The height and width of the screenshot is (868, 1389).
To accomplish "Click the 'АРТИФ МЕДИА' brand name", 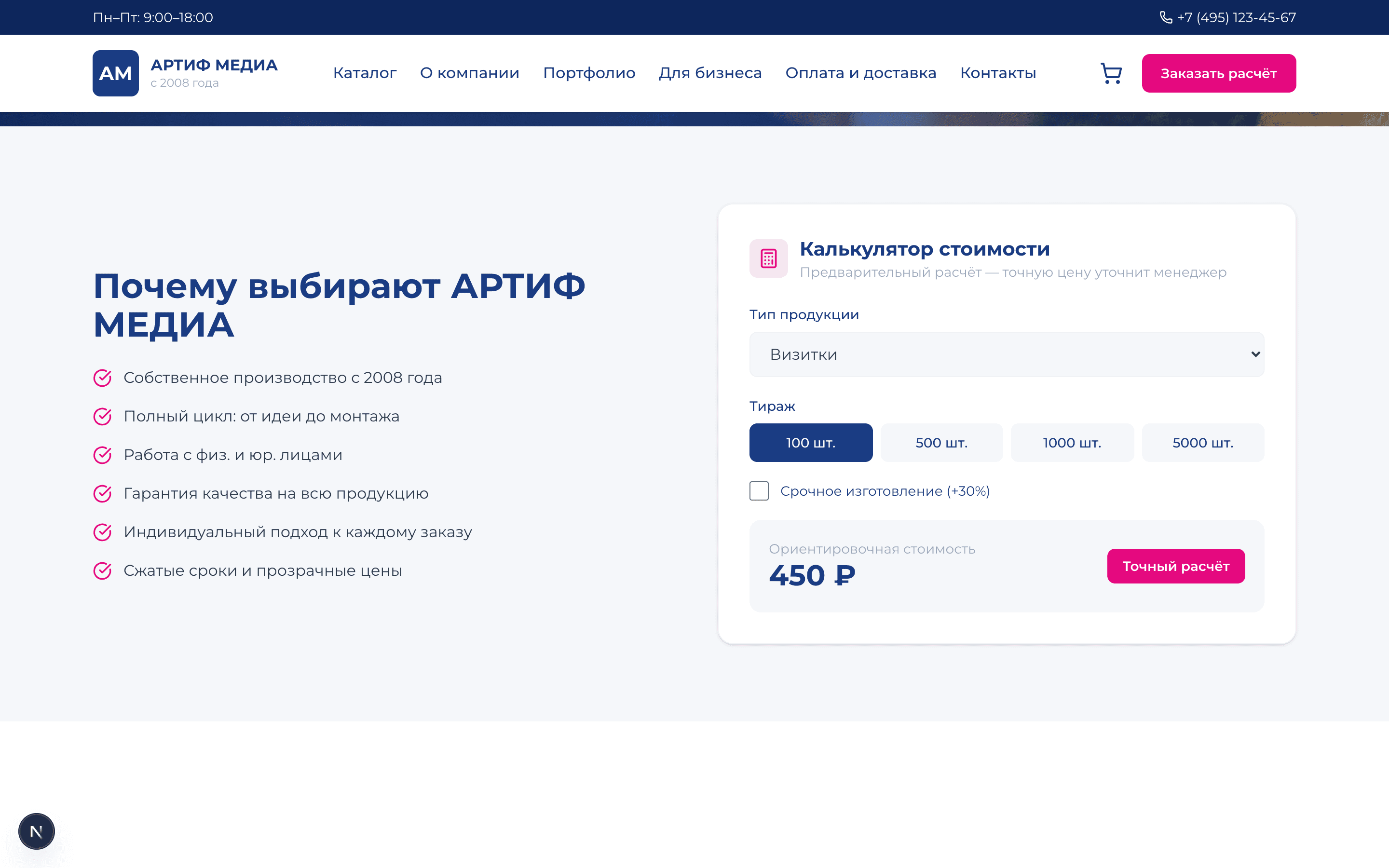I will tap(214, 65).
